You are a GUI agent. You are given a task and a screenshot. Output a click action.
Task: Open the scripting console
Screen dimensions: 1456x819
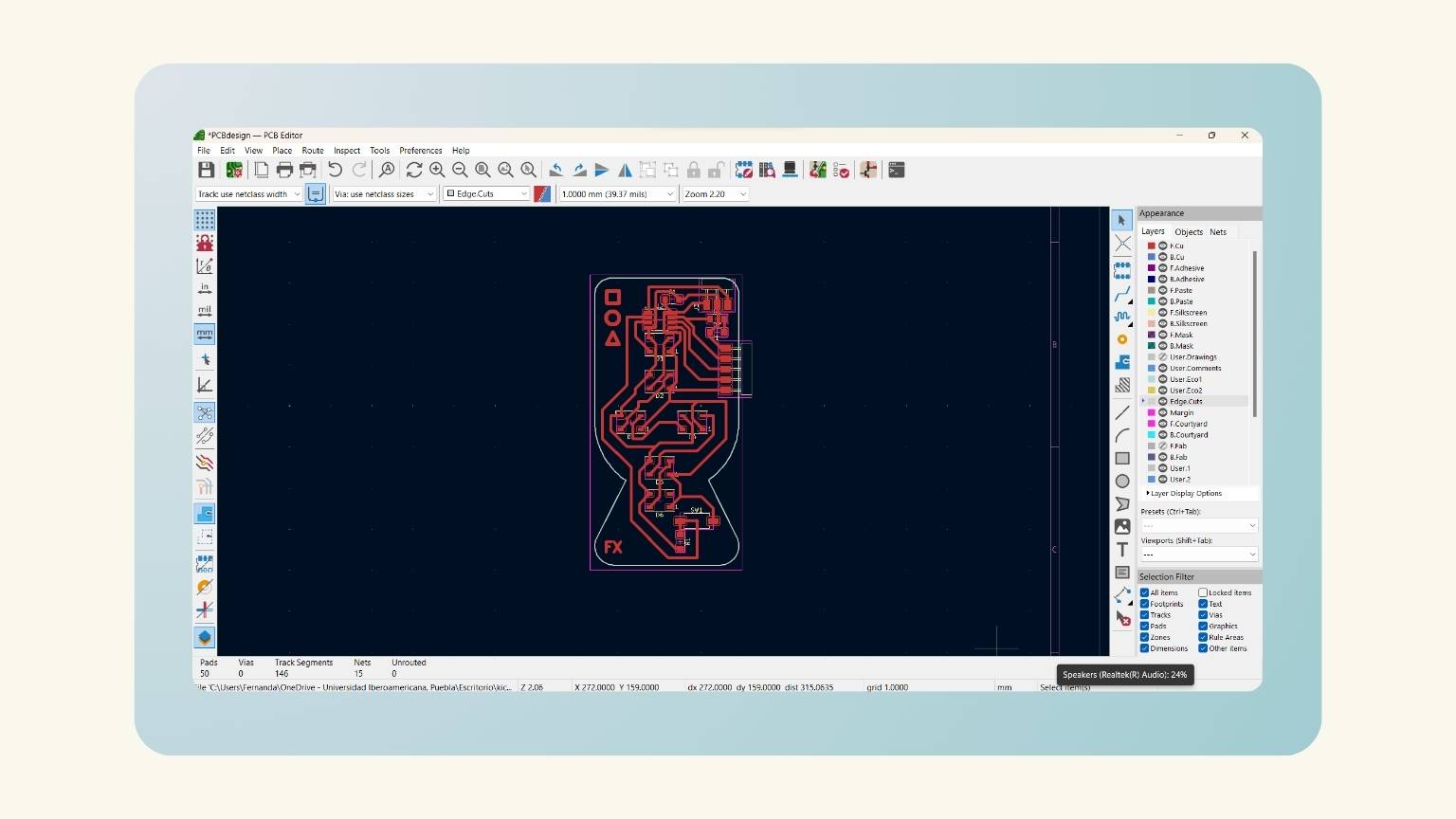(896, 170)
